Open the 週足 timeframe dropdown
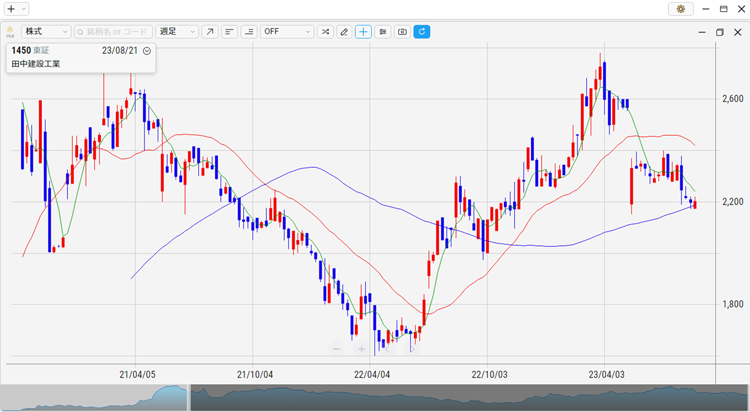The width and height of the screenshot is (750, 412). [178, 32]
